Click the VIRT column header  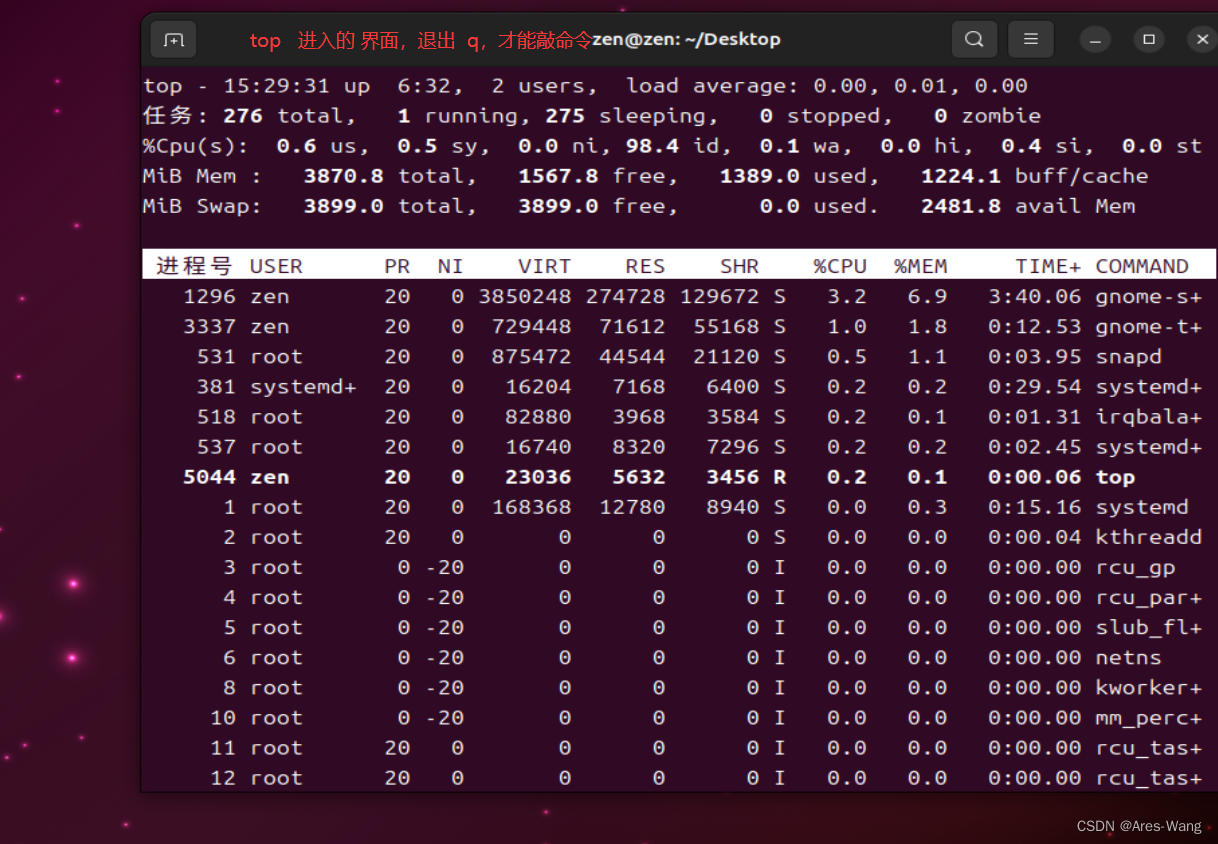tap(545, 266)
